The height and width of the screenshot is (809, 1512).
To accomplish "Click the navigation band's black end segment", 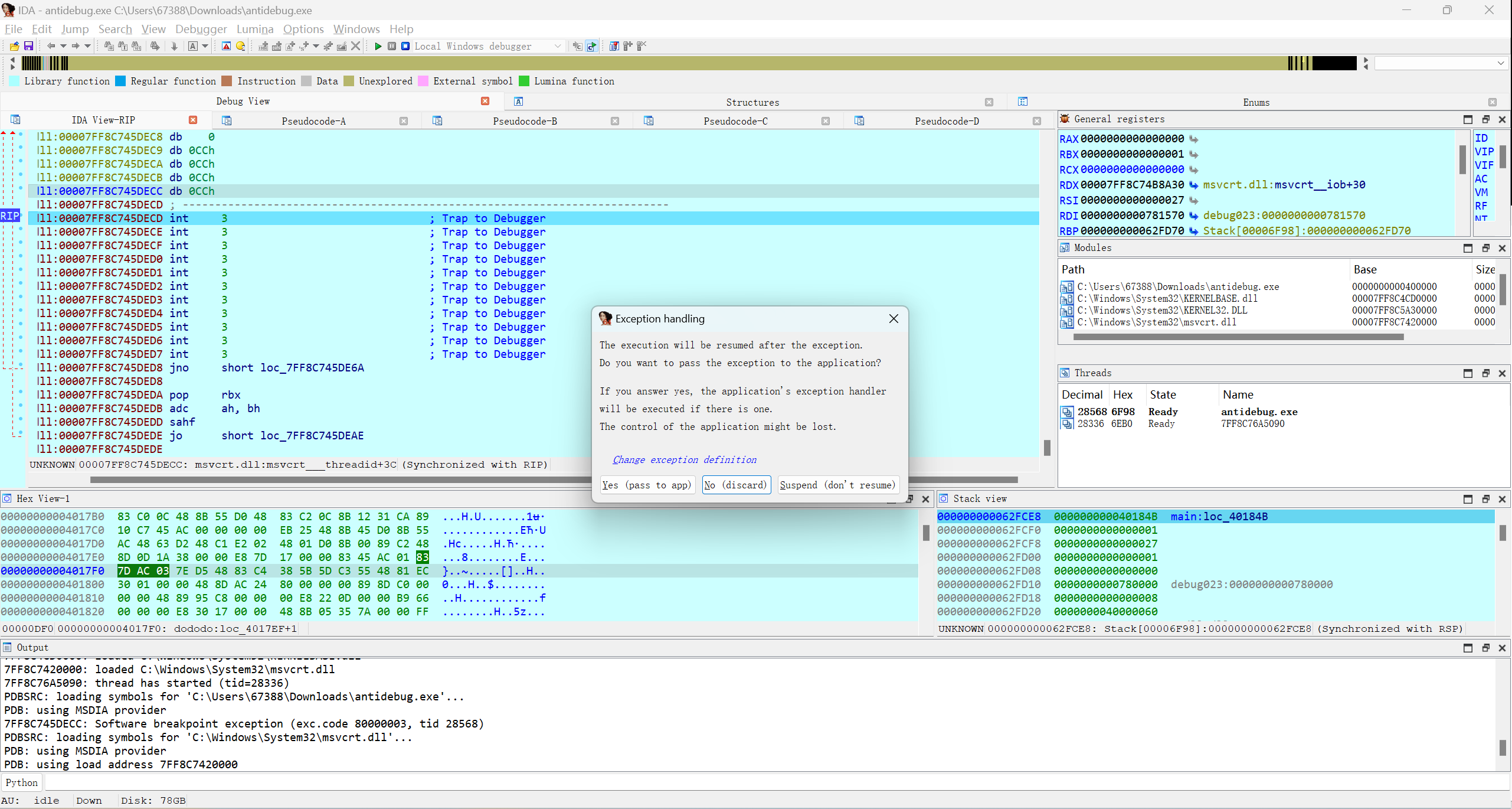I will coord(1334,63).
